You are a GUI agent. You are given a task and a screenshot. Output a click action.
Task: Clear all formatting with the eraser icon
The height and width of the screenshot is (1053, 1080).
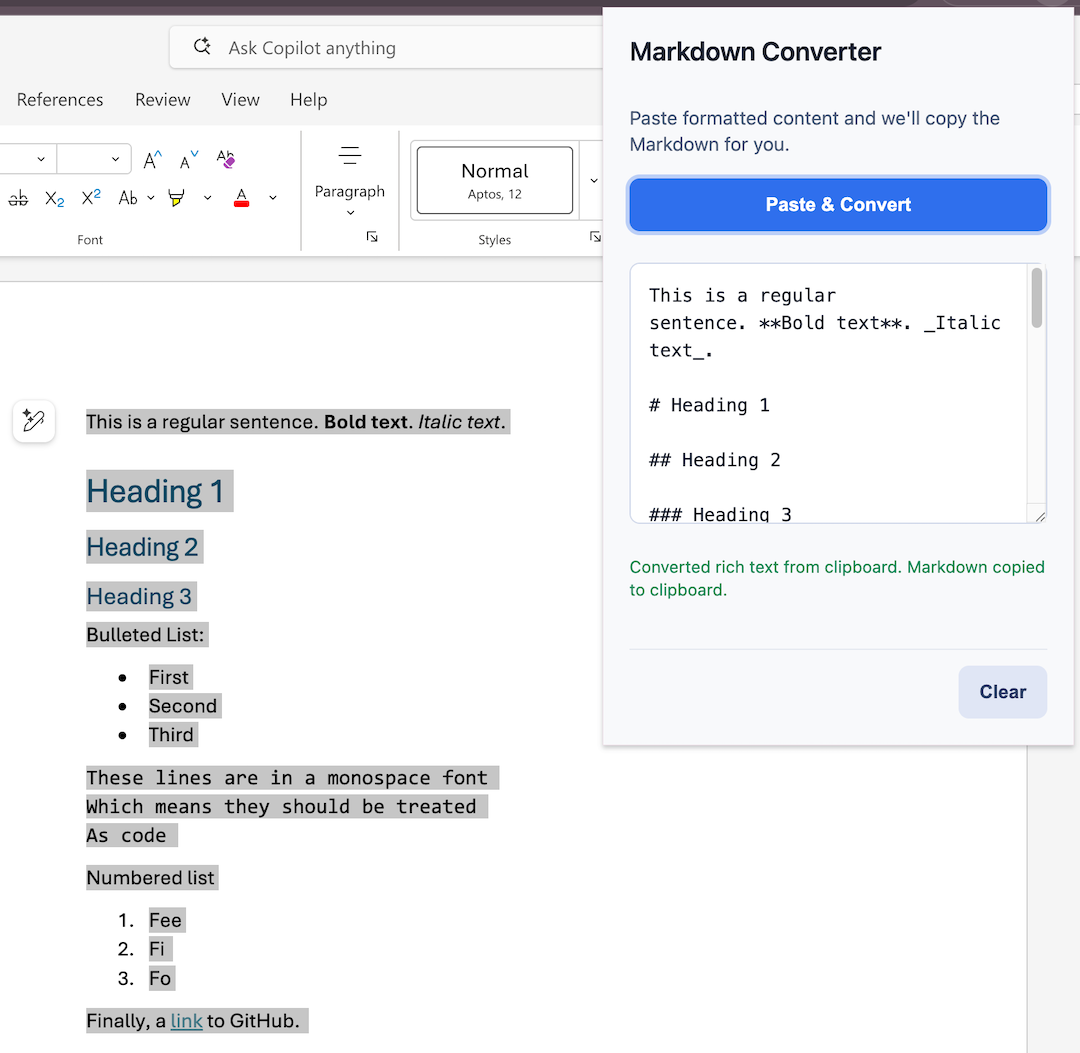click(225, 160)
